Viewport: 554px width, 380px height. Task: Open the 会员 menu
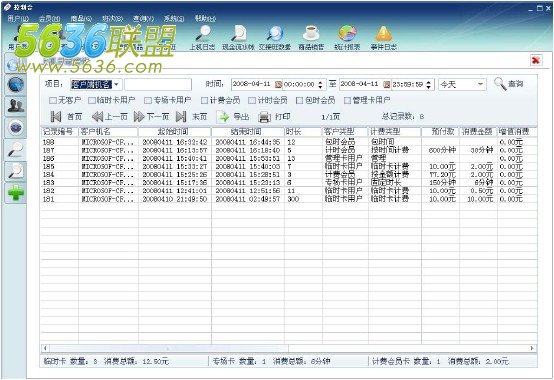tap(49, 18)
